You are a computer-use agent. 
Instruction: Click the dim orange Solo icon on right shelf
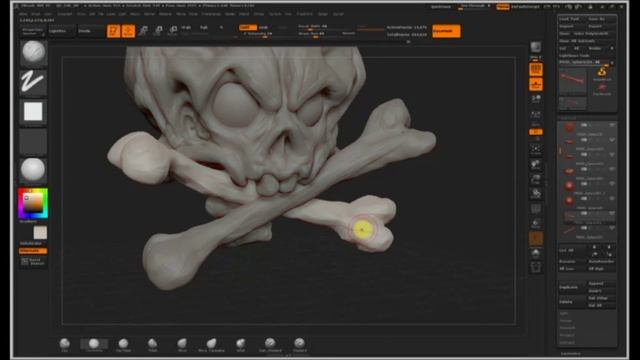point(536,238)
